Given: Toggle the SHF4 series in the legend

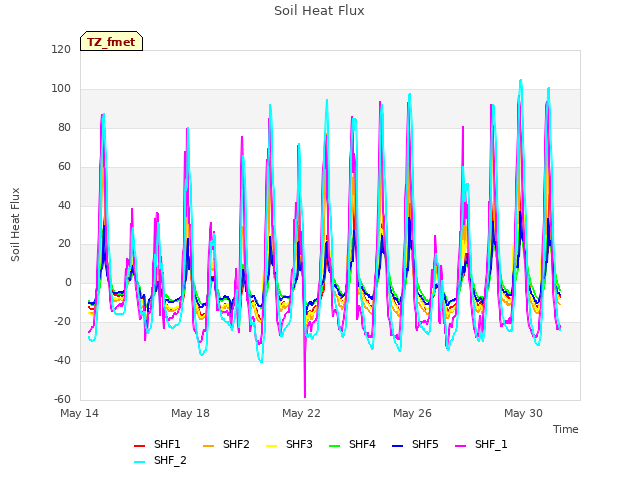Looking at the screenshot, I should pyautogui.click(x=352, y=444).
